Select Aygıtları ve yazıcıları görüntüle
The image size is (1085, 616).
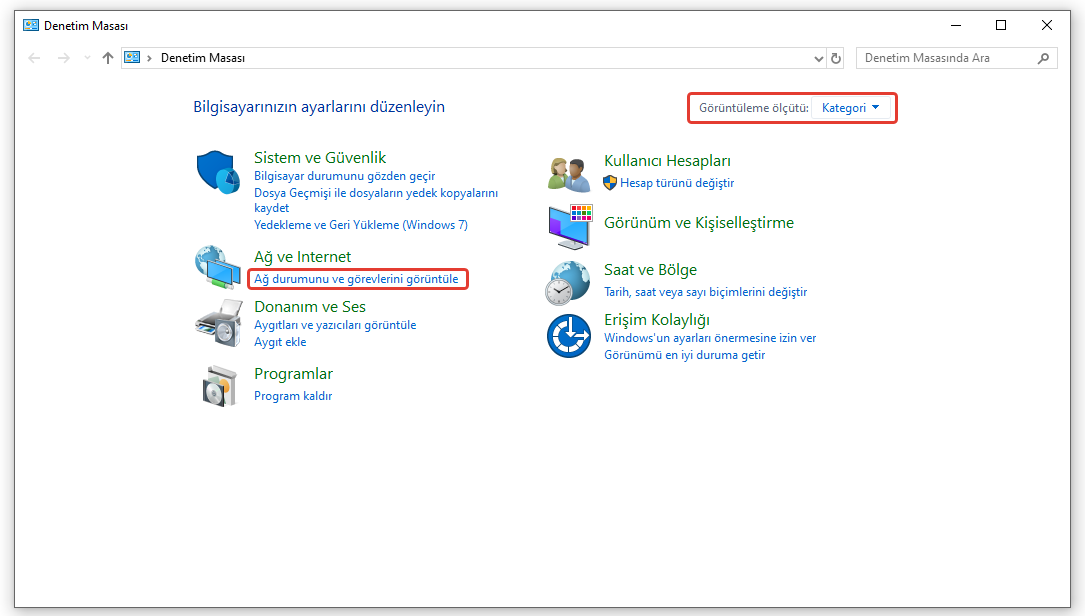[x=335, y=325]
